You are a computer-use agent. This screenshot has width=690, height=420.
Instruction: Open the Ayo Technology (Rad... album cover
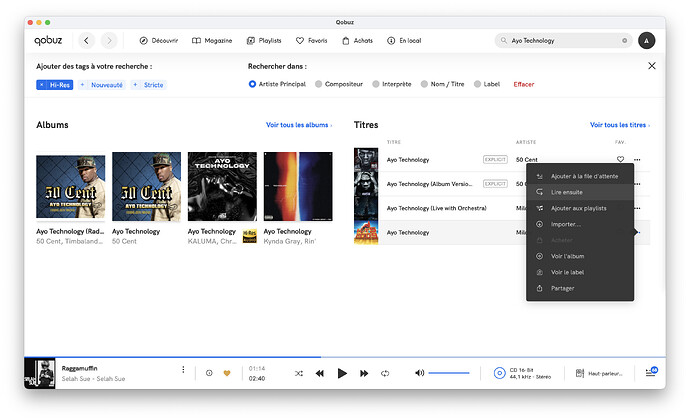click(x=70, y=186)
